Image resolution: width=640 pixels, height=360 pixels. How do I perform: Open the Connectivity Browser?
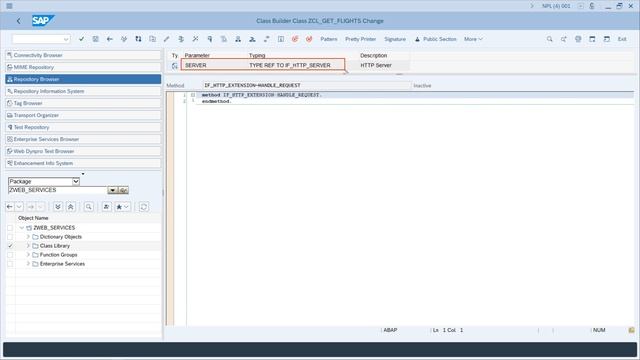83,55
